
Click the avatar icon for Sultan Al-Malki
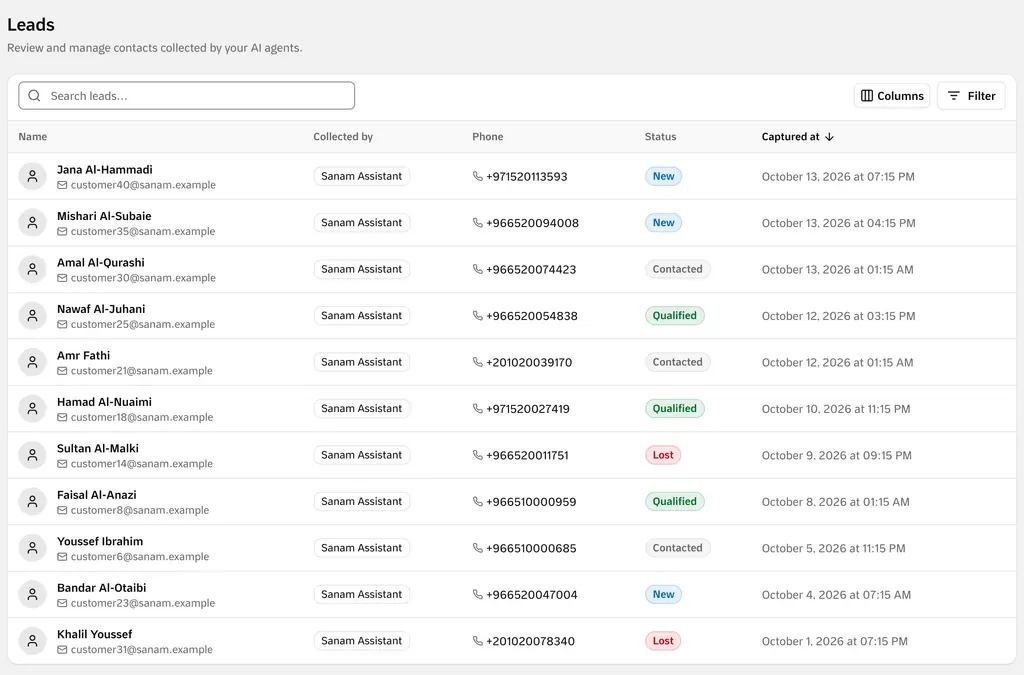tap(32, 455)
